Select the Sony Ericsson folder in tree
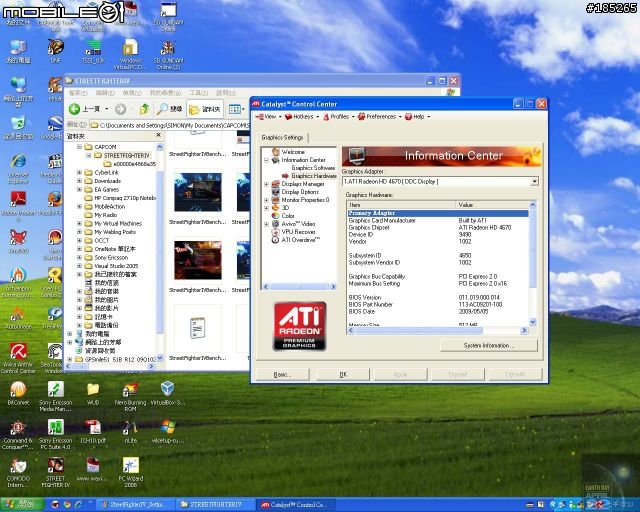640x512 pixels. [x=111, y=258]
